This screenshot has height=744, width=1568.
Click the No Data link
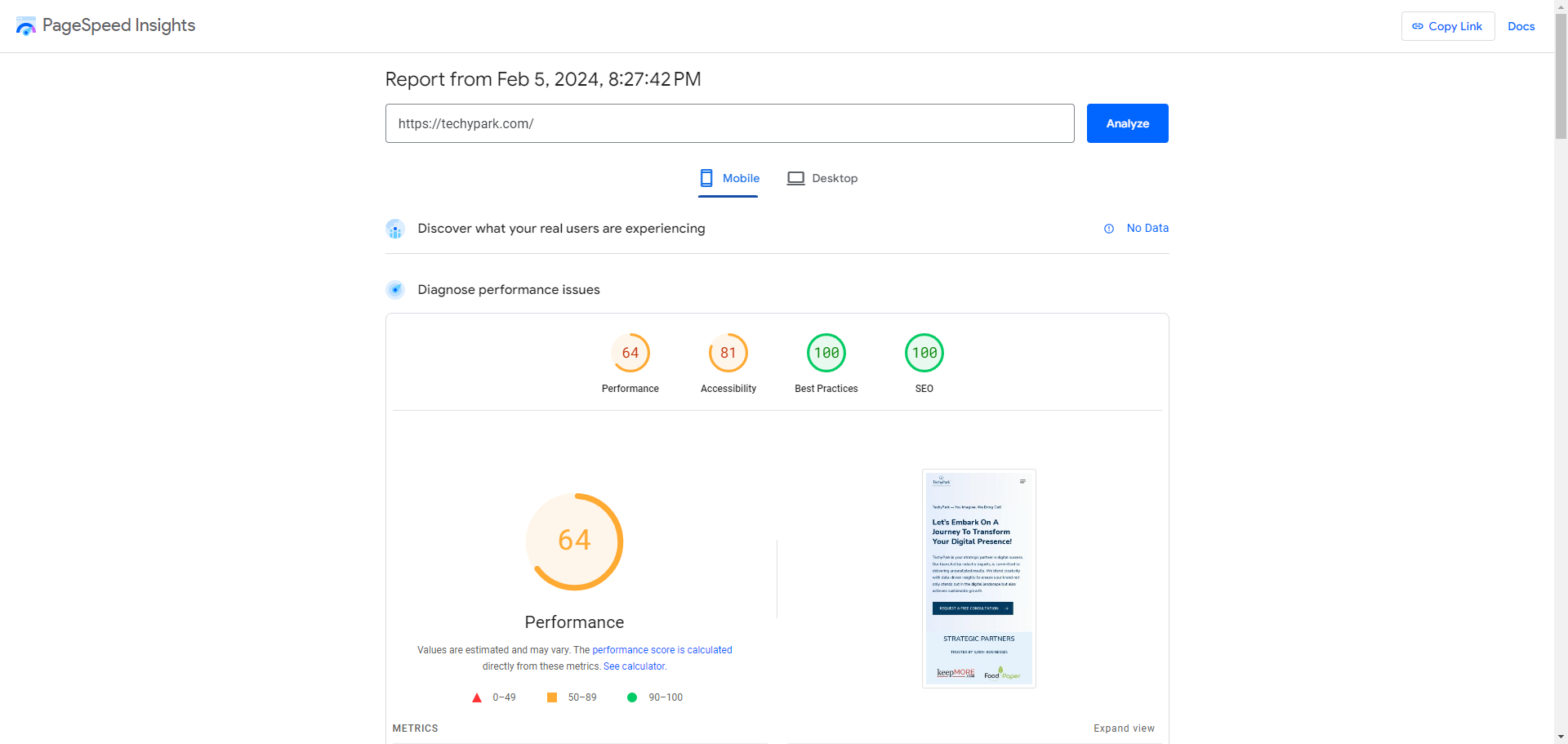click(1147, 229)
